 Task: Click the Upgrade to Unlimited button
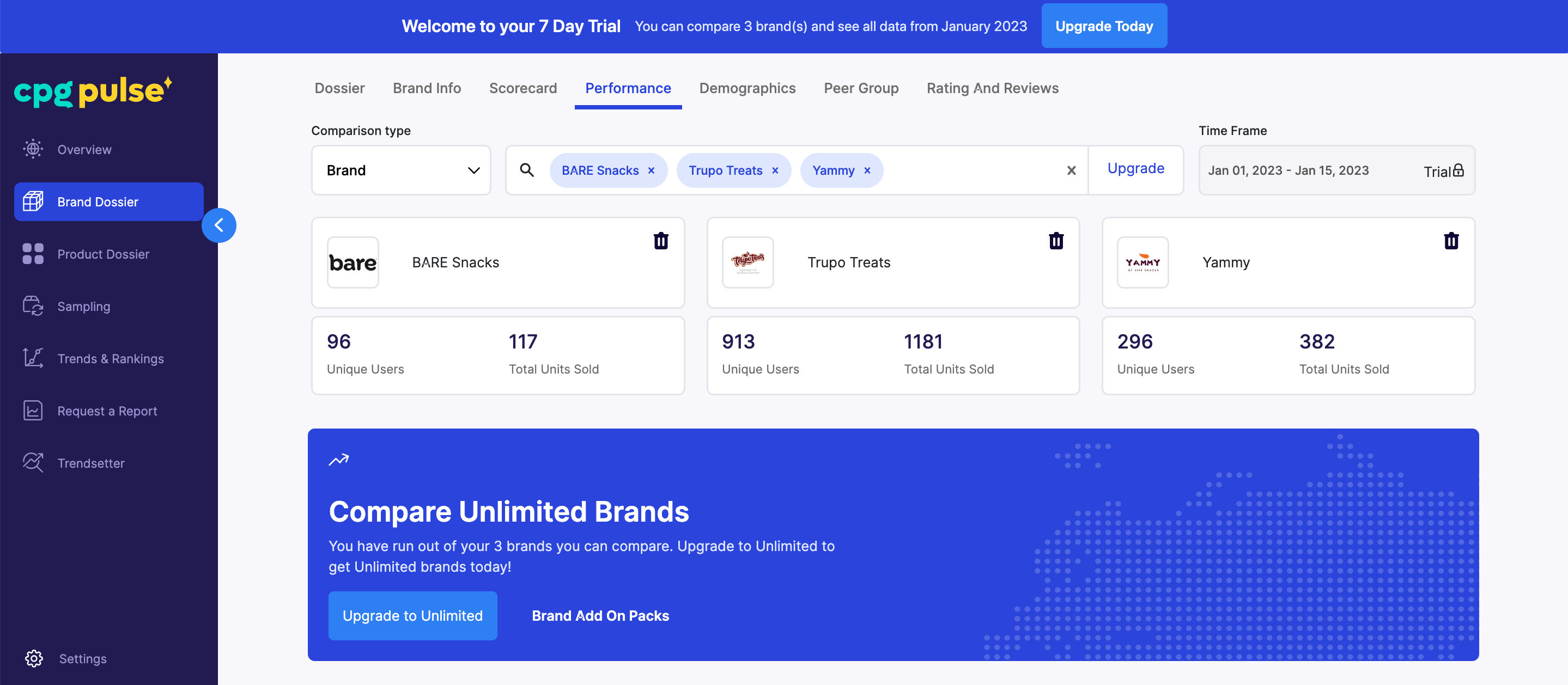[412, 615]
